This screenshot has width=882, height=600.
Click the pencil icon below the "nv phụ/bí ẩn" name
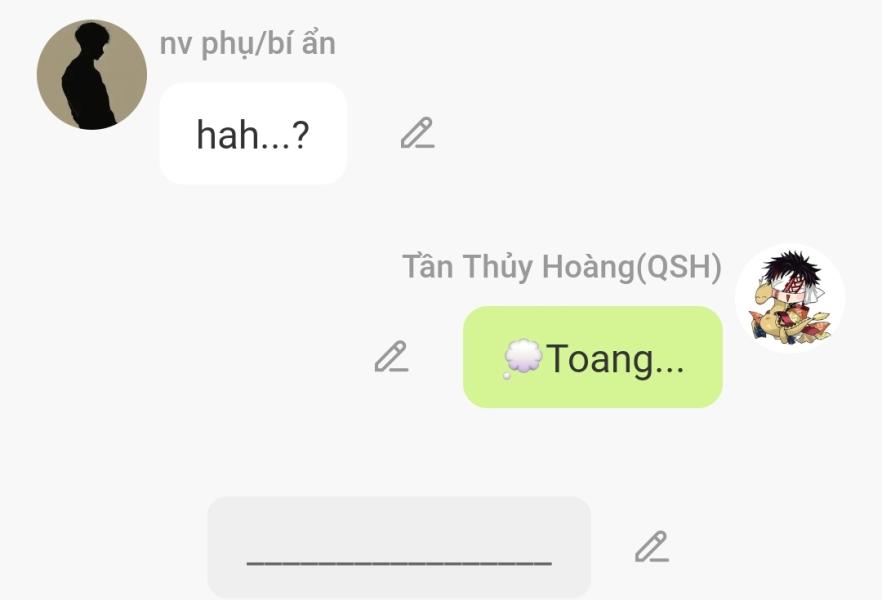[x=417, y=133]
